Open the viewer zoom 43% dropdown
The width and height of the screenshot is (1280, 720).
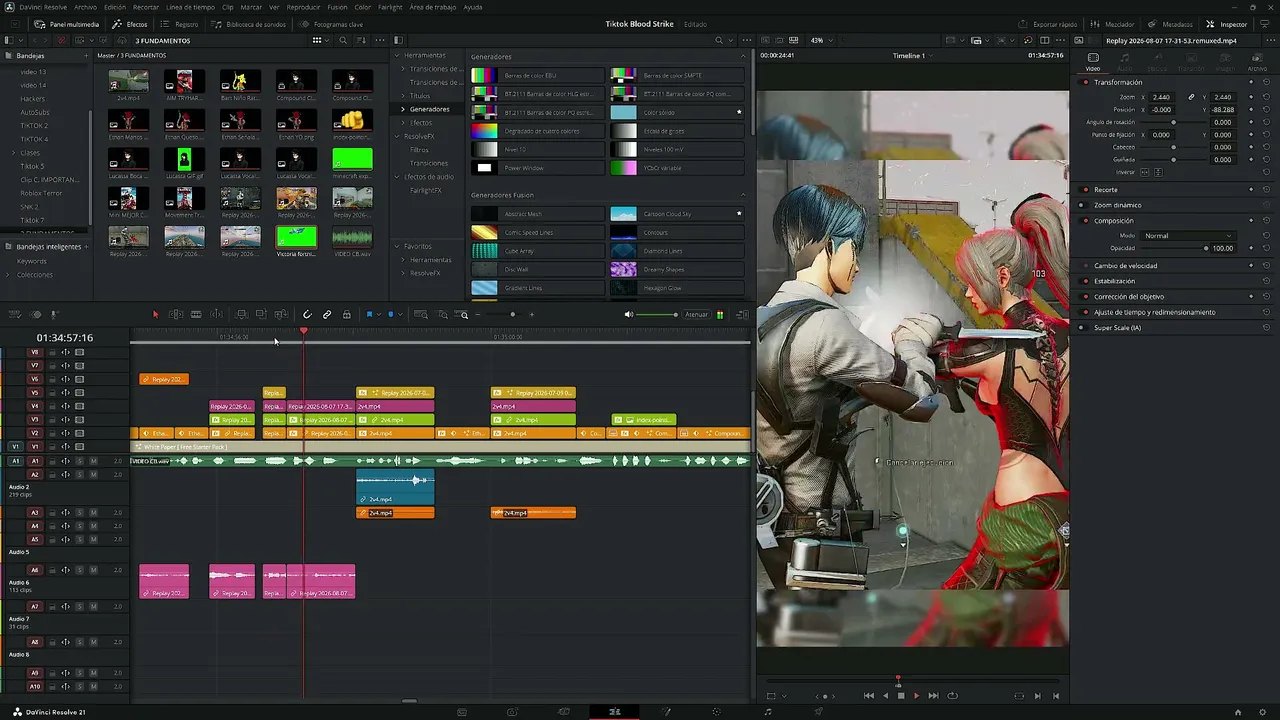point(820,41)
